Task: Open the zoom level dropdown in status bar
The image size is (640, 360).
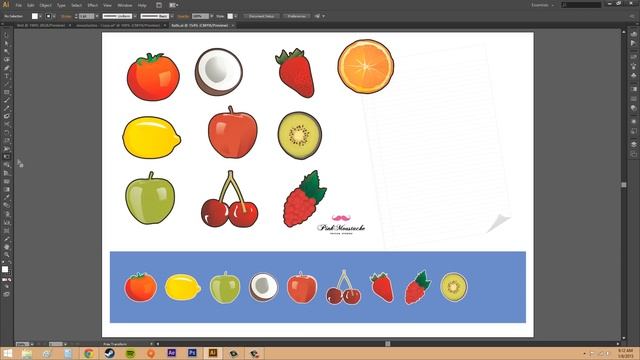Action: coord(32,344)
